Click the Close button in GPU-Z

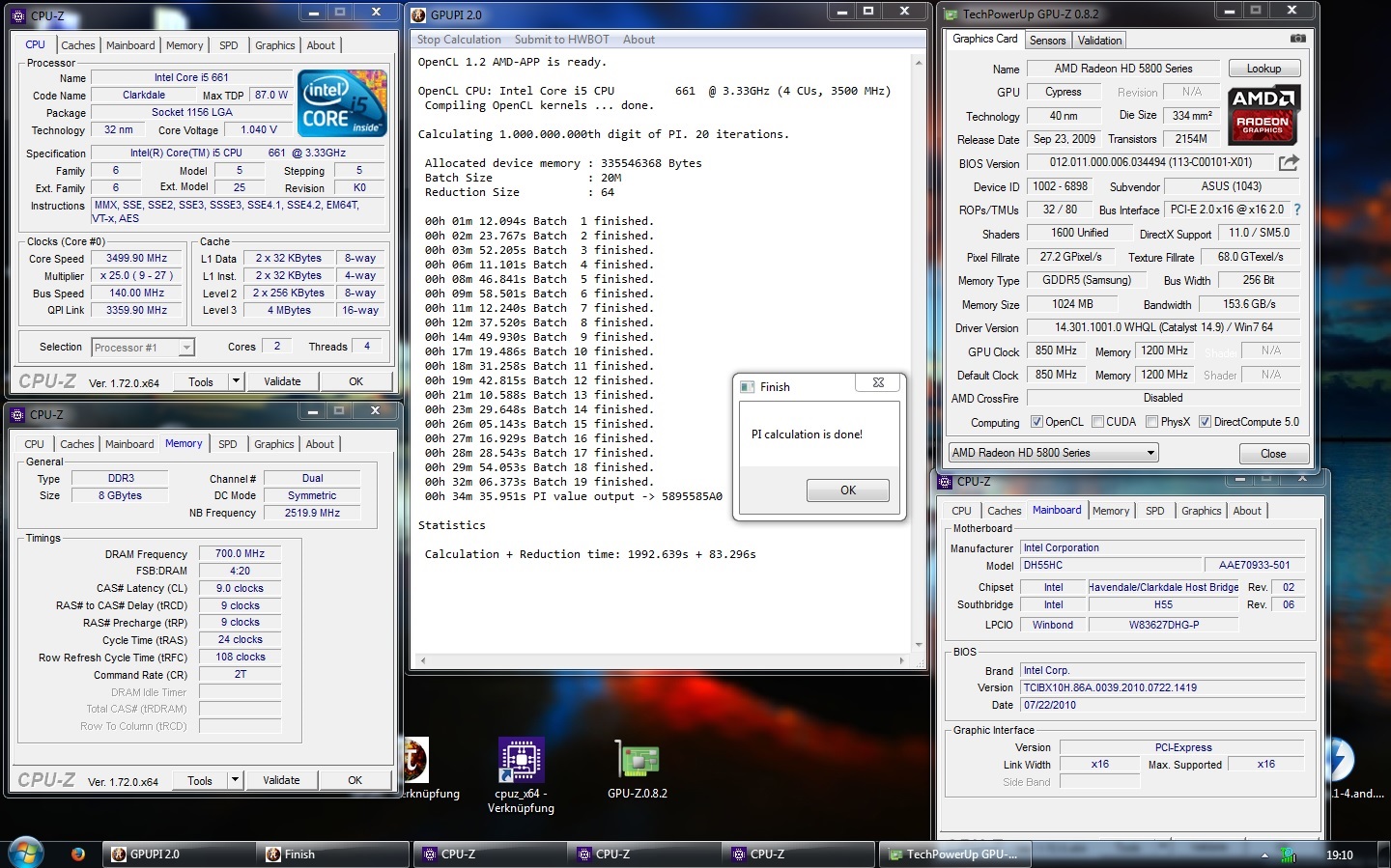tap(1273, 453)
